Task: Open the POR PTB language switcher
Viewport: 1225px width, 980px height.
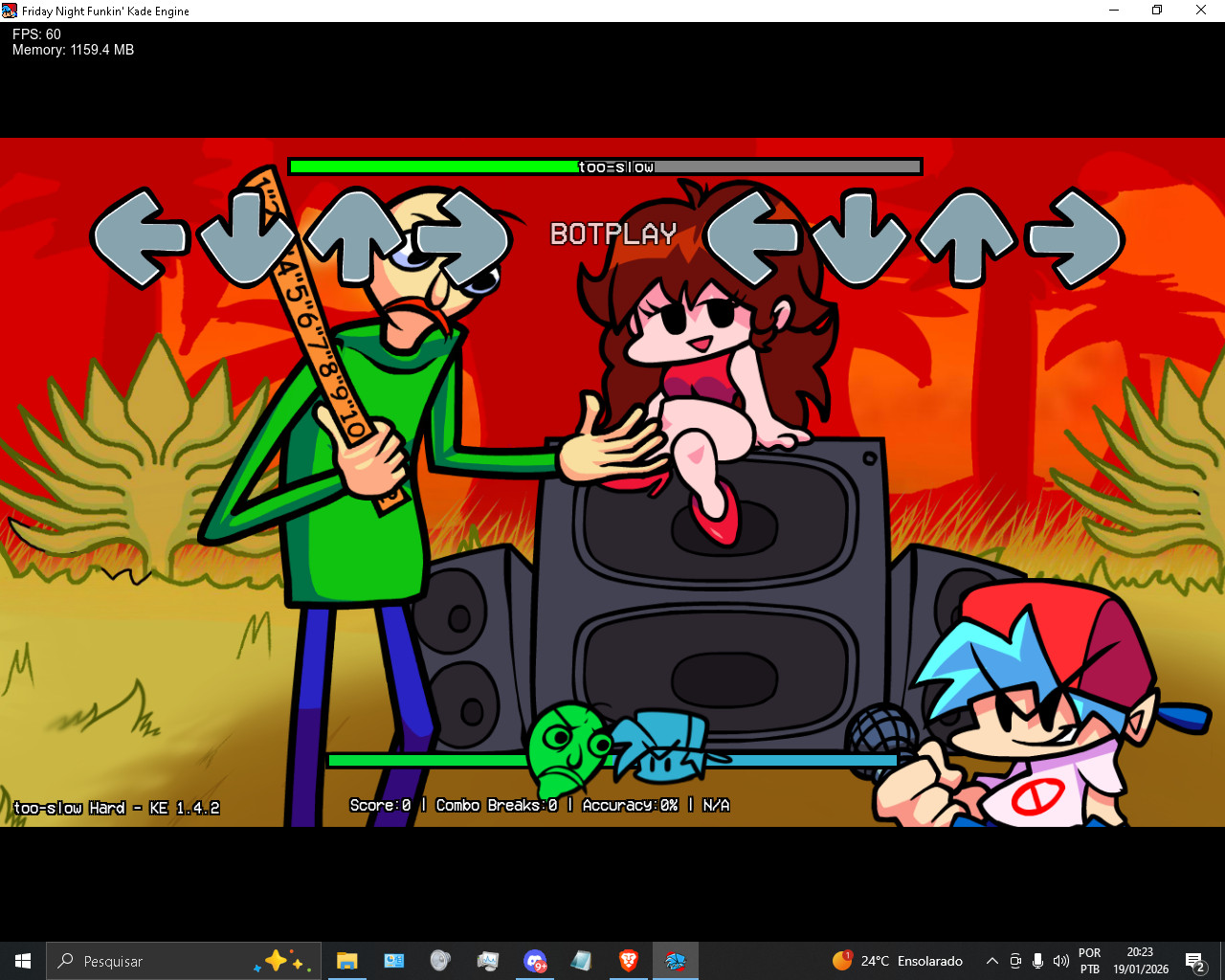Action: click(x=1090, y=961)
